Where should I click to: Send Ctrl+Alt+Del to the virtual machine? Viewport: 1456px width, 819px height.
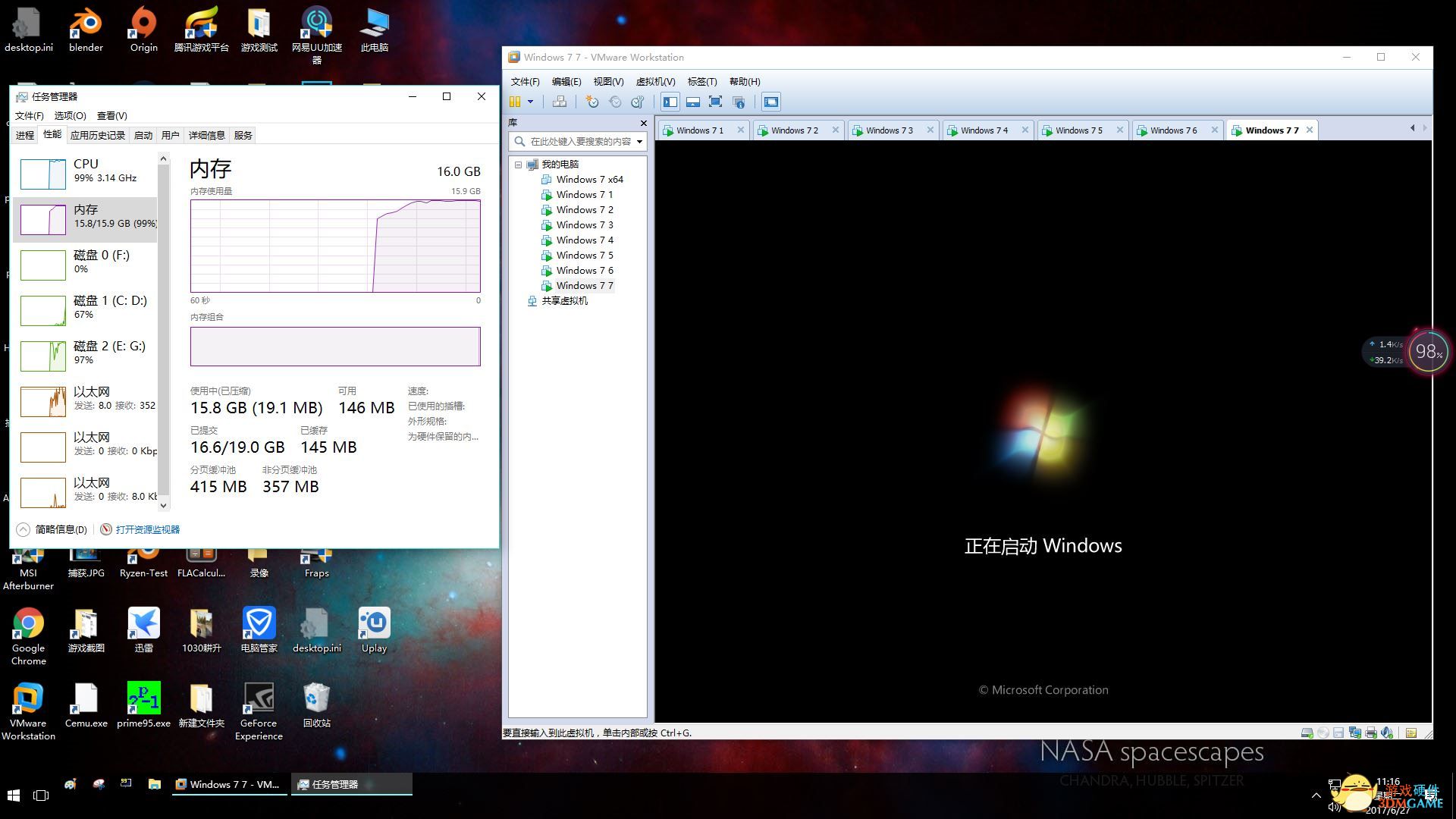point(560,102)
